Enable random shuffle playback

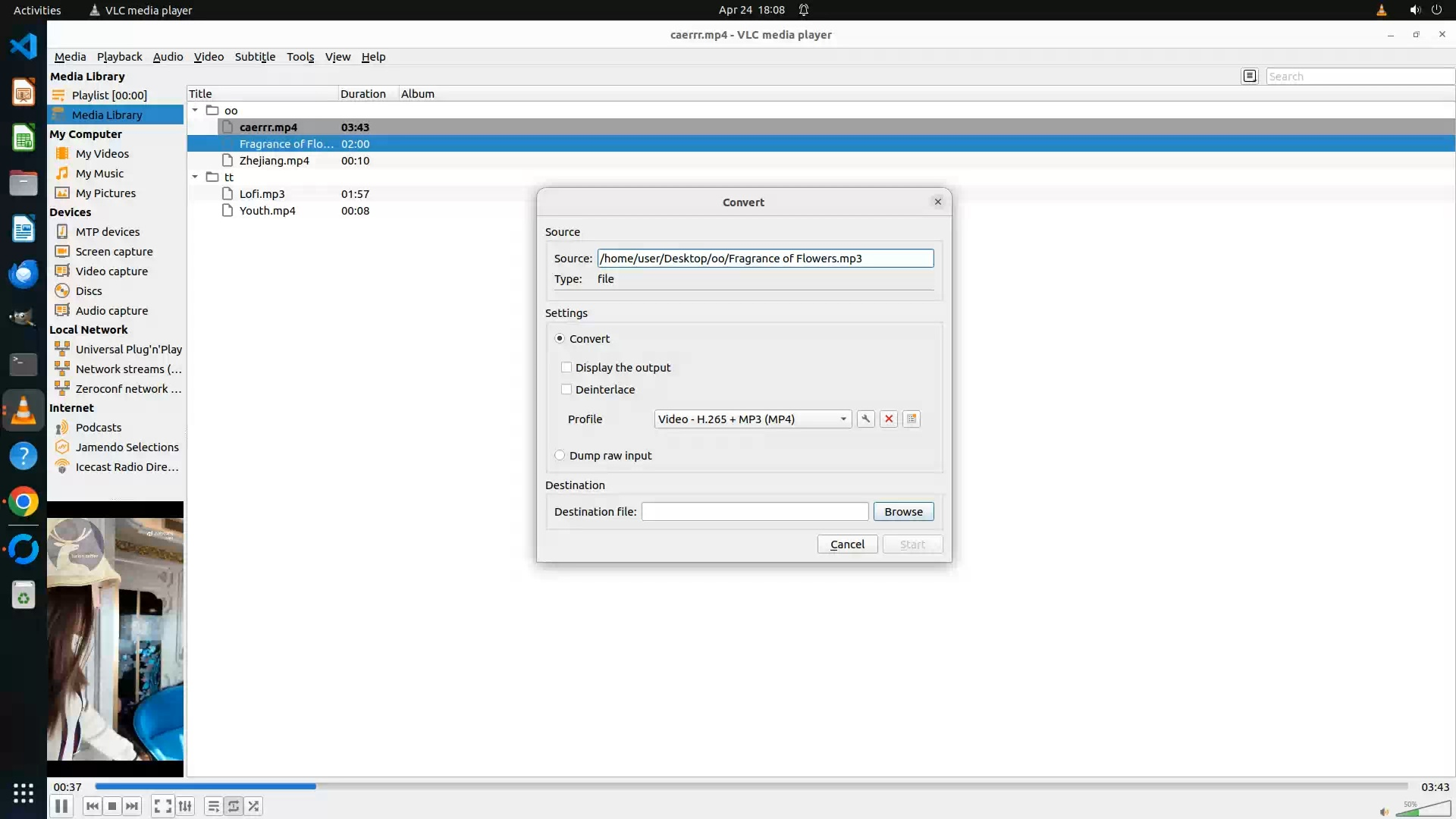[254, 806]
